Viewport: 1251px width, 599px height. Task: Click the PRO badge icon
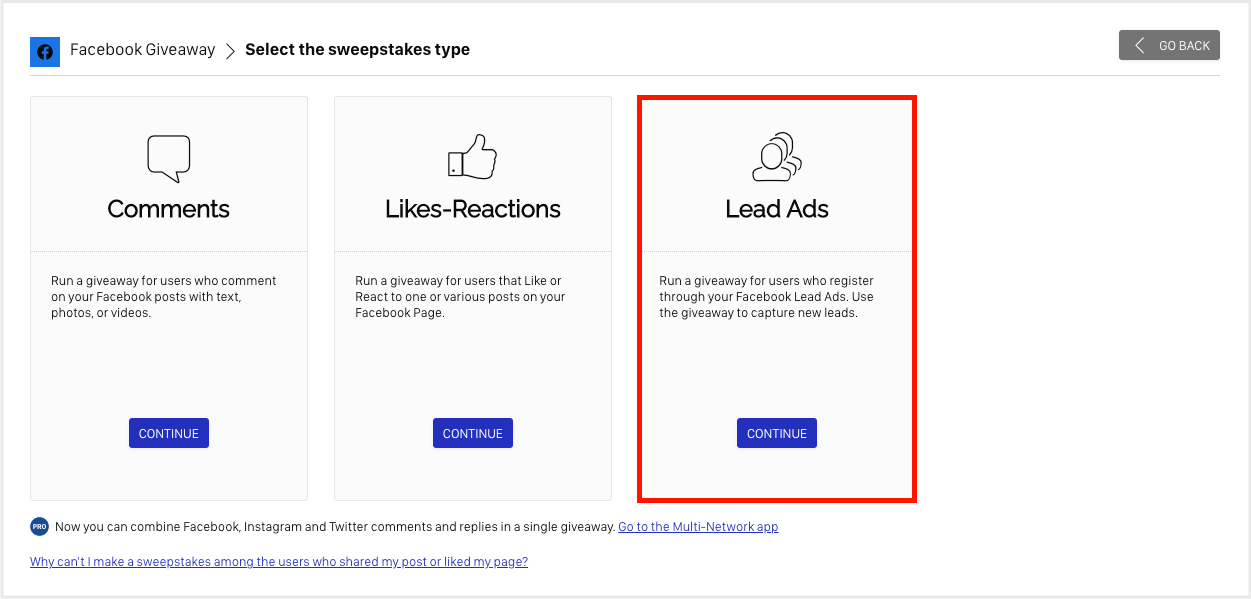[40, 526]
